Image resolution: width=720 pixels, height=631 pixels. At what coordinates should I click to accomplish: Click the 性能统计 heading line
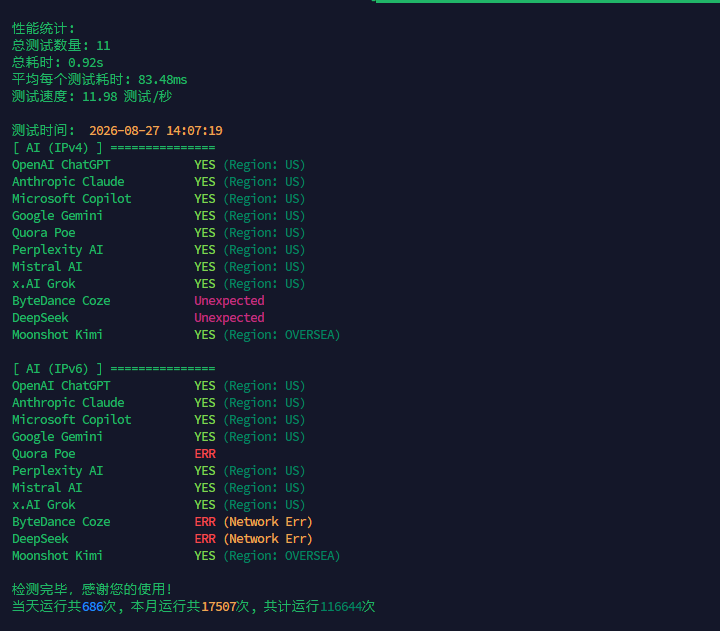coord(43,28)
